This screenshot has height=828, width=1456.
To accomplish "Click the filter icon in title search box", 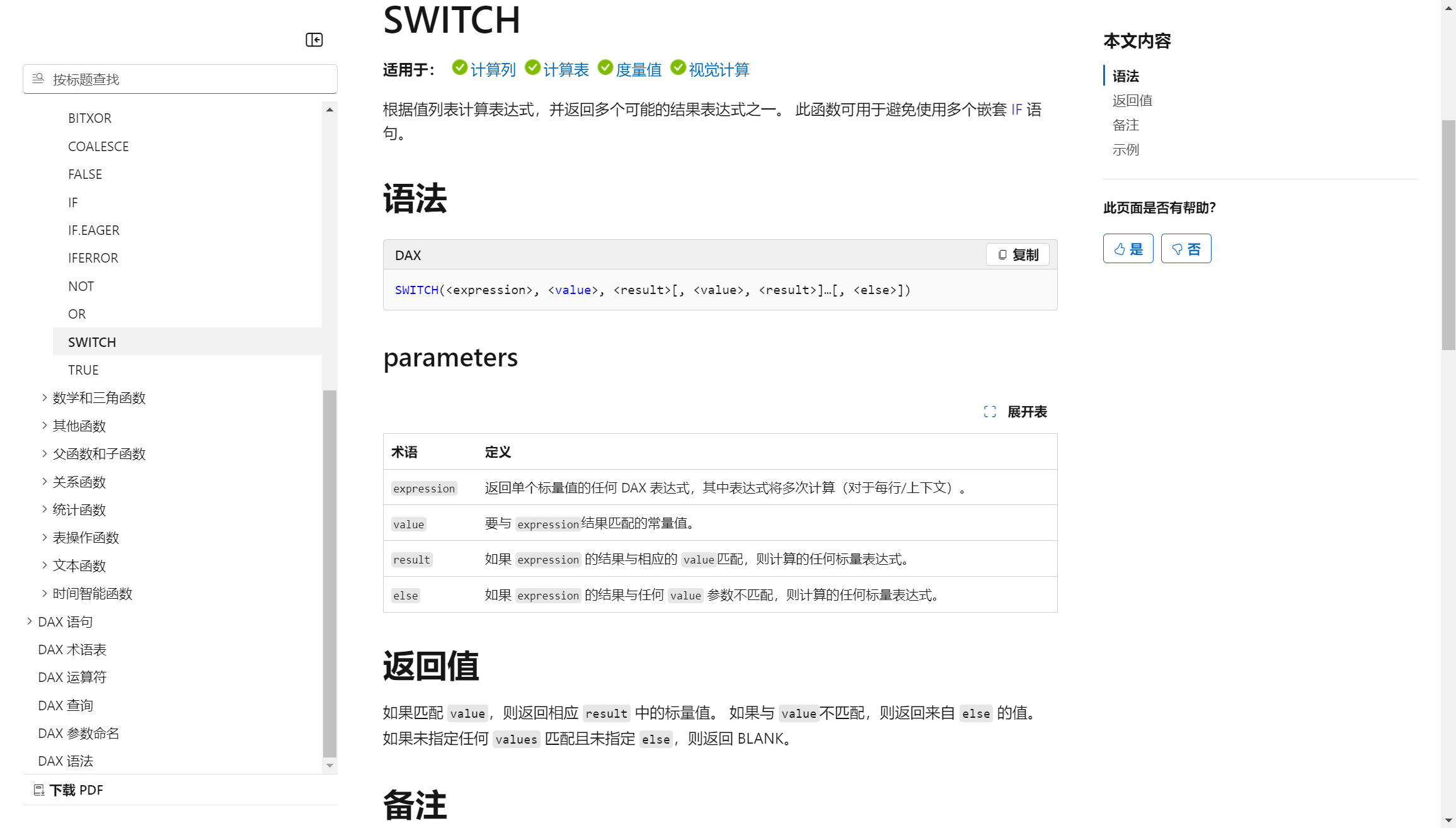I will pyautogui.click(x=38, y=79).
